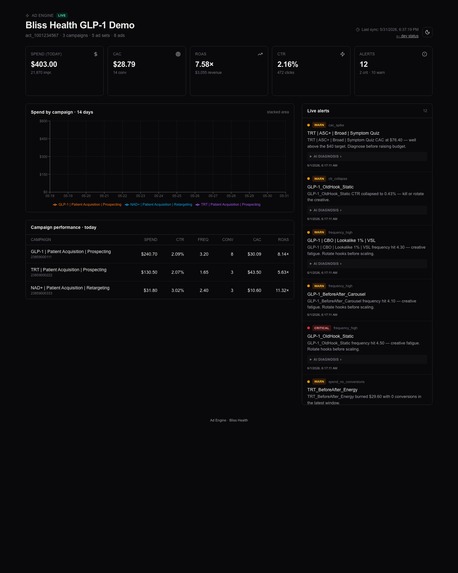This screenshot has width=458, height=573.
Task: Click the $31.80 spend cell
Action: (150, 291)
